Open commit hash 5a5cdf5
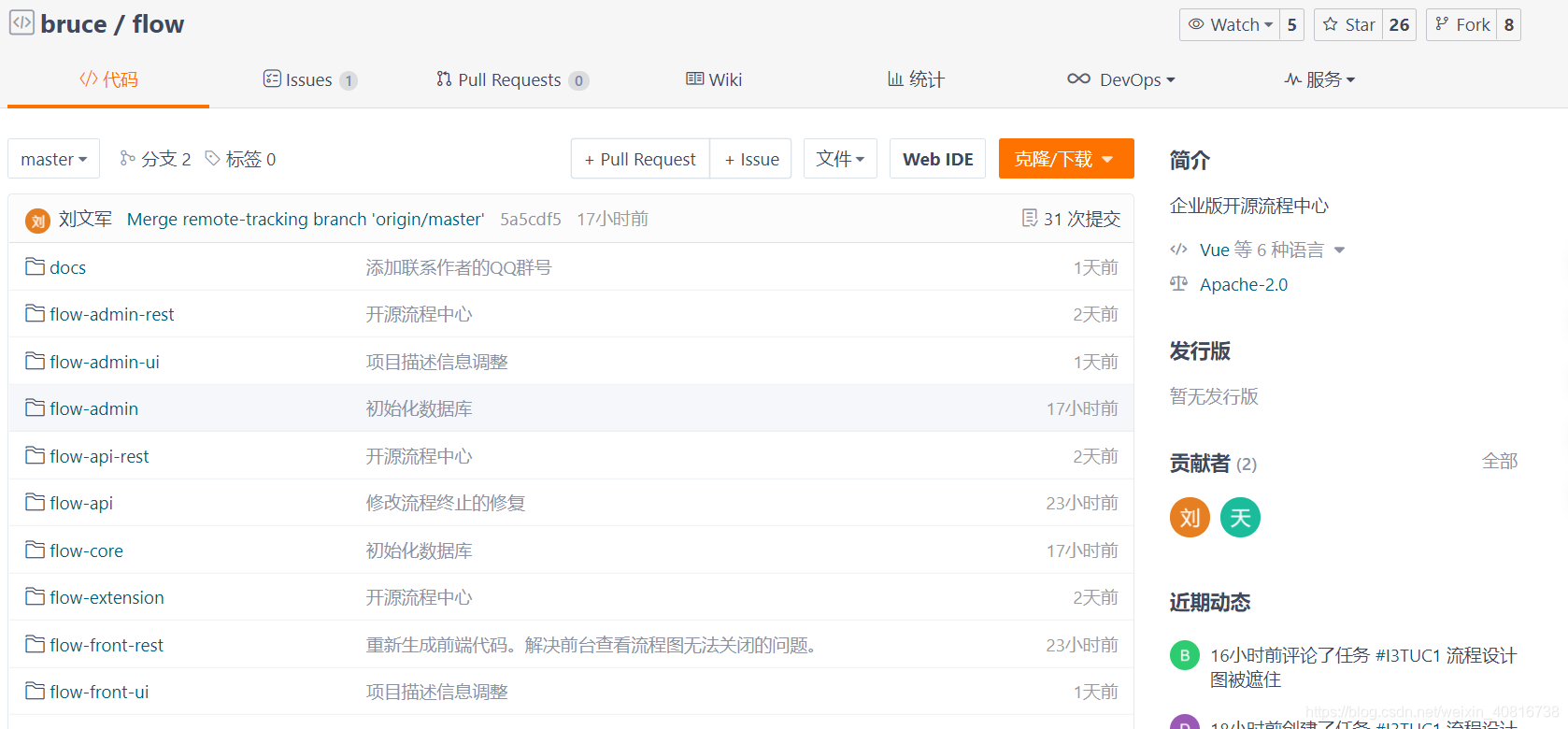 coord(531,219)
